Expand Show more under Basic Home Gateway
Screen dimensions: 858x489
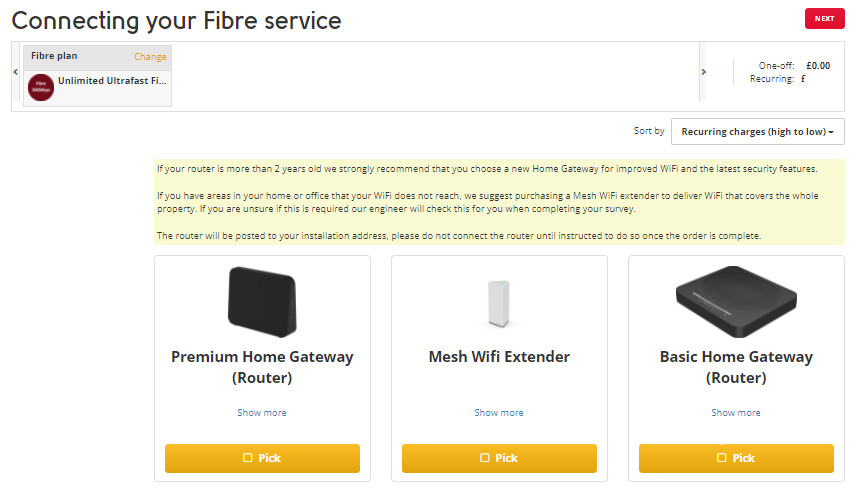click(x=736, y=412)
